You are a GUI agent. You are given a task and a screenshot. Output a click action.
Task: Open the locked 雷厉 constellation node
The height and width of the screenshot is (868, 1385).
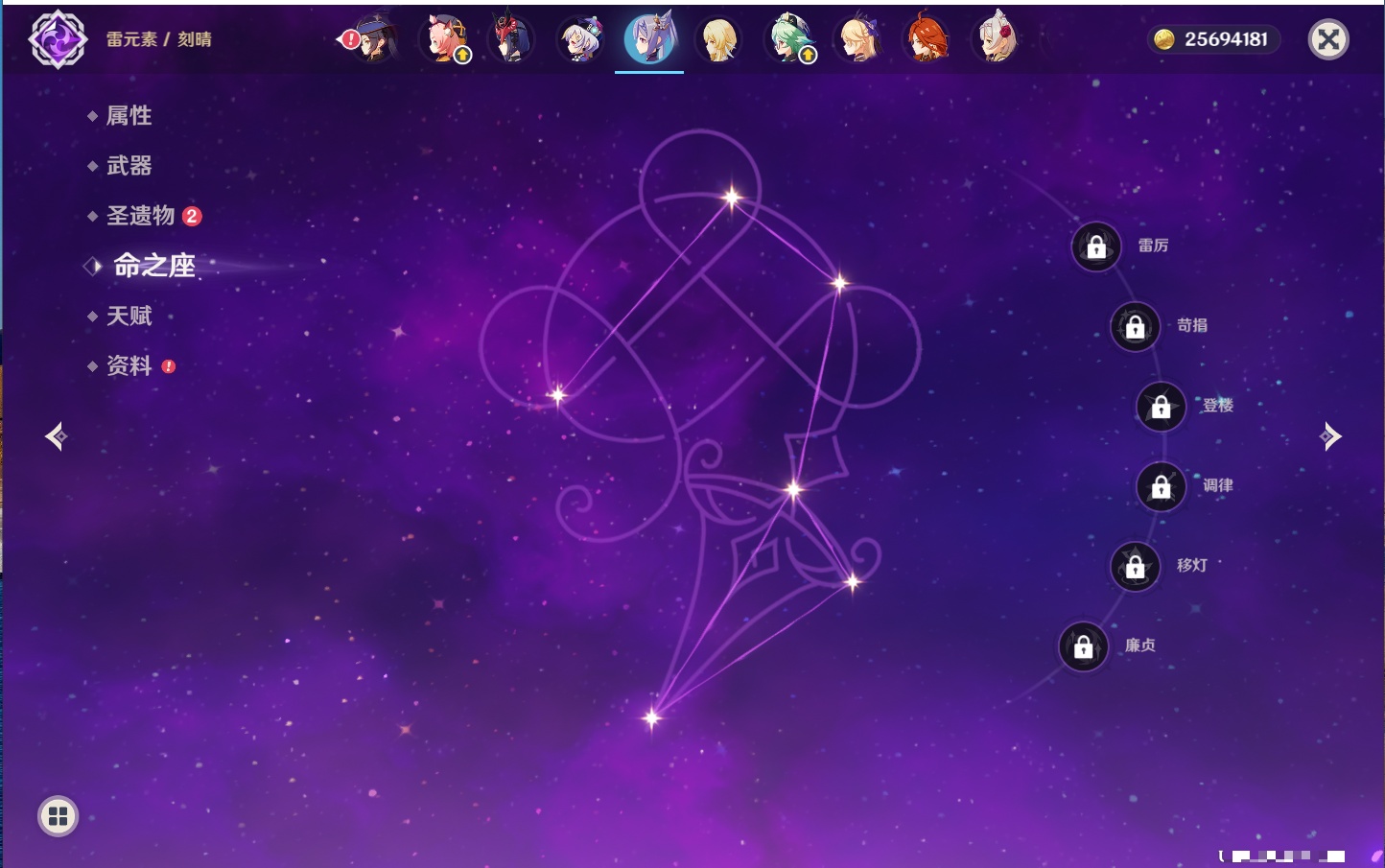pyautogui.click(x=1096, y=246)
